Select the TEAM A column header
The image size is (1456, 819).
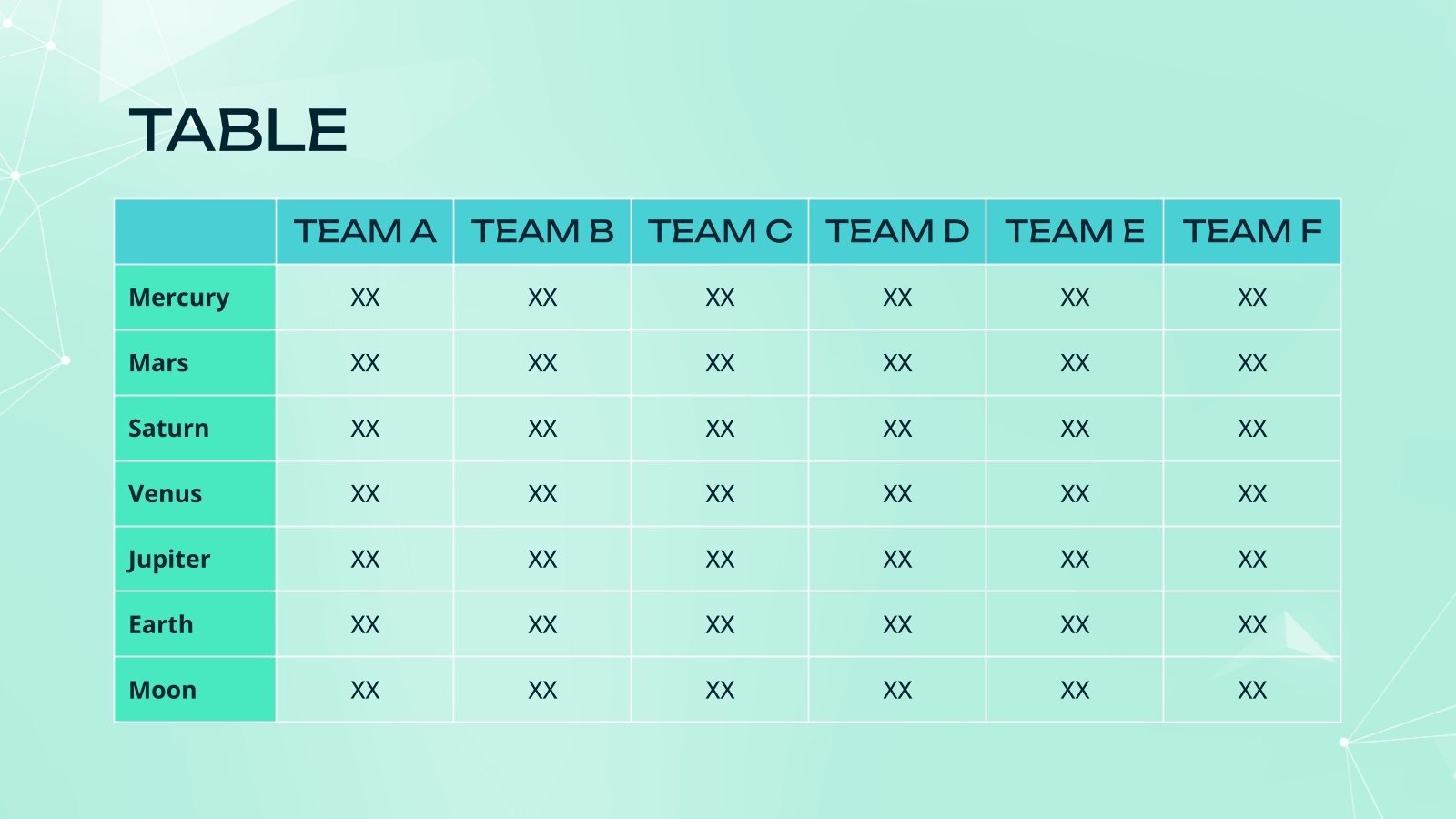365,231
